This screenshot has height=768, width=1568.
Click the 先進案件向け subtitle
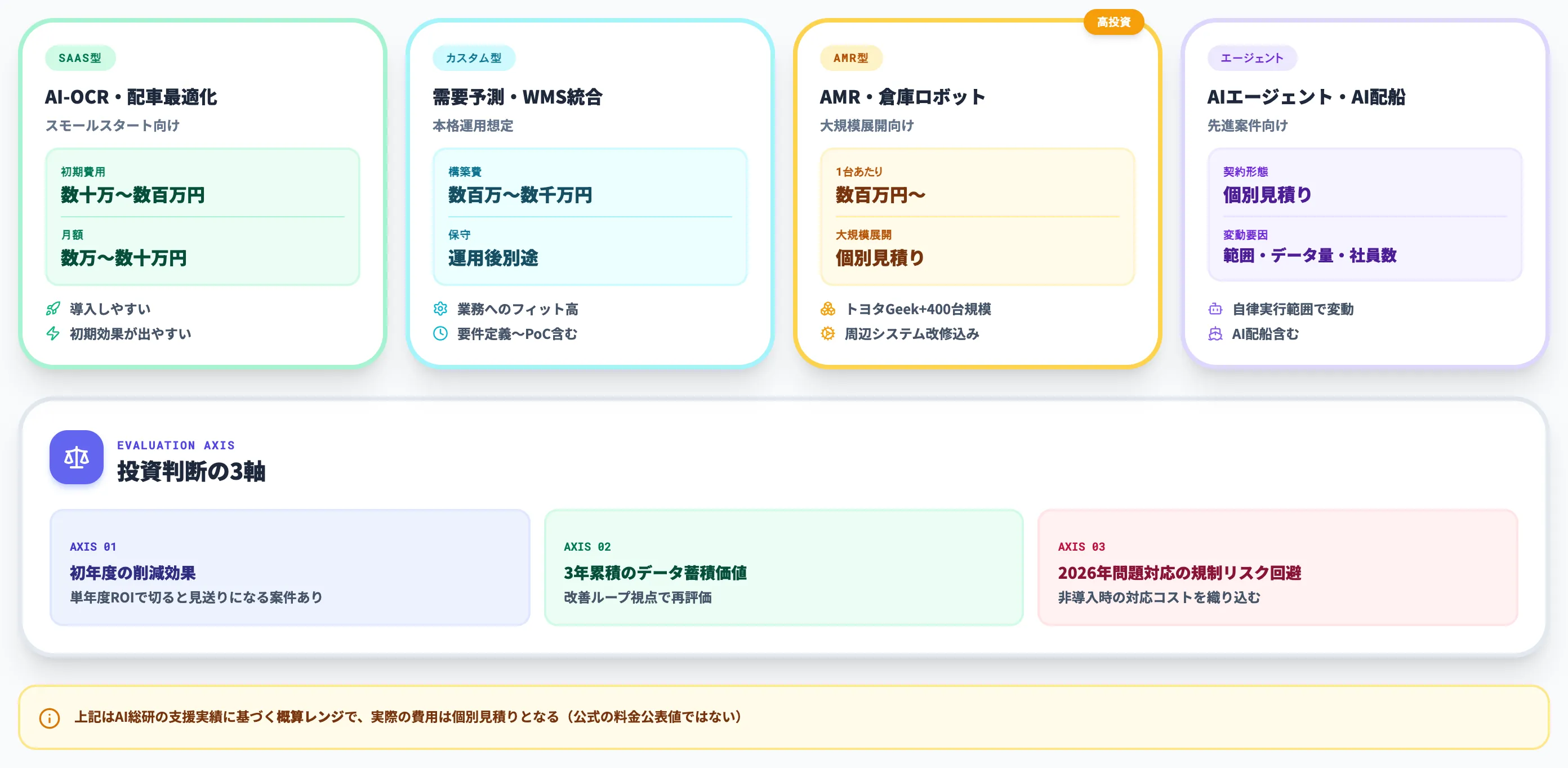(1248, 126)
